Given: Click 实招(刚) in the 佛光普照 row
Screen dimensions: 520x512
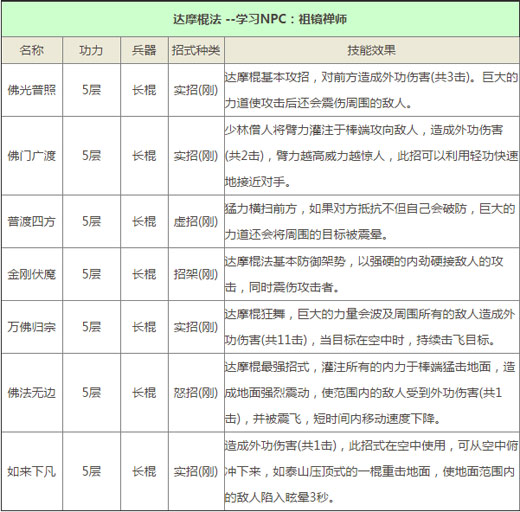Looking at the screenshot, I should tap(196, 90).
